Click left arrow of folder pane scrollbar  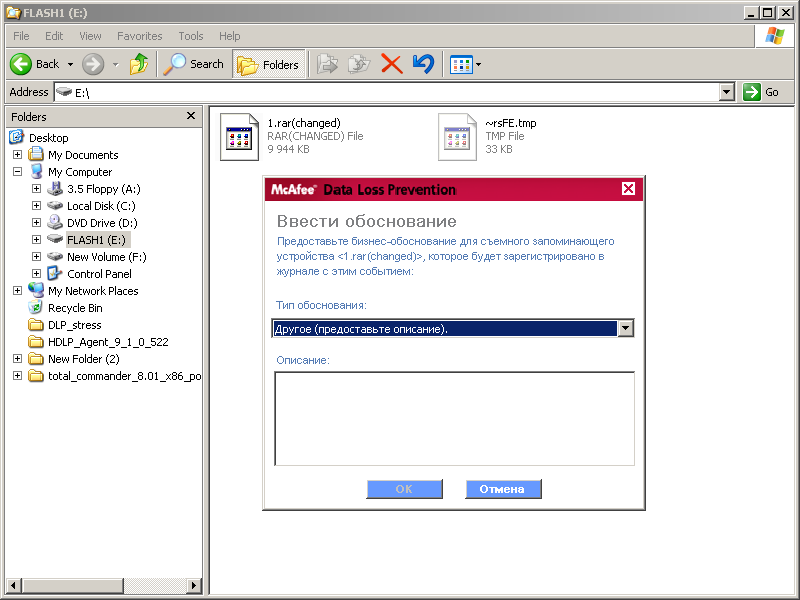[x=14, y=585]
